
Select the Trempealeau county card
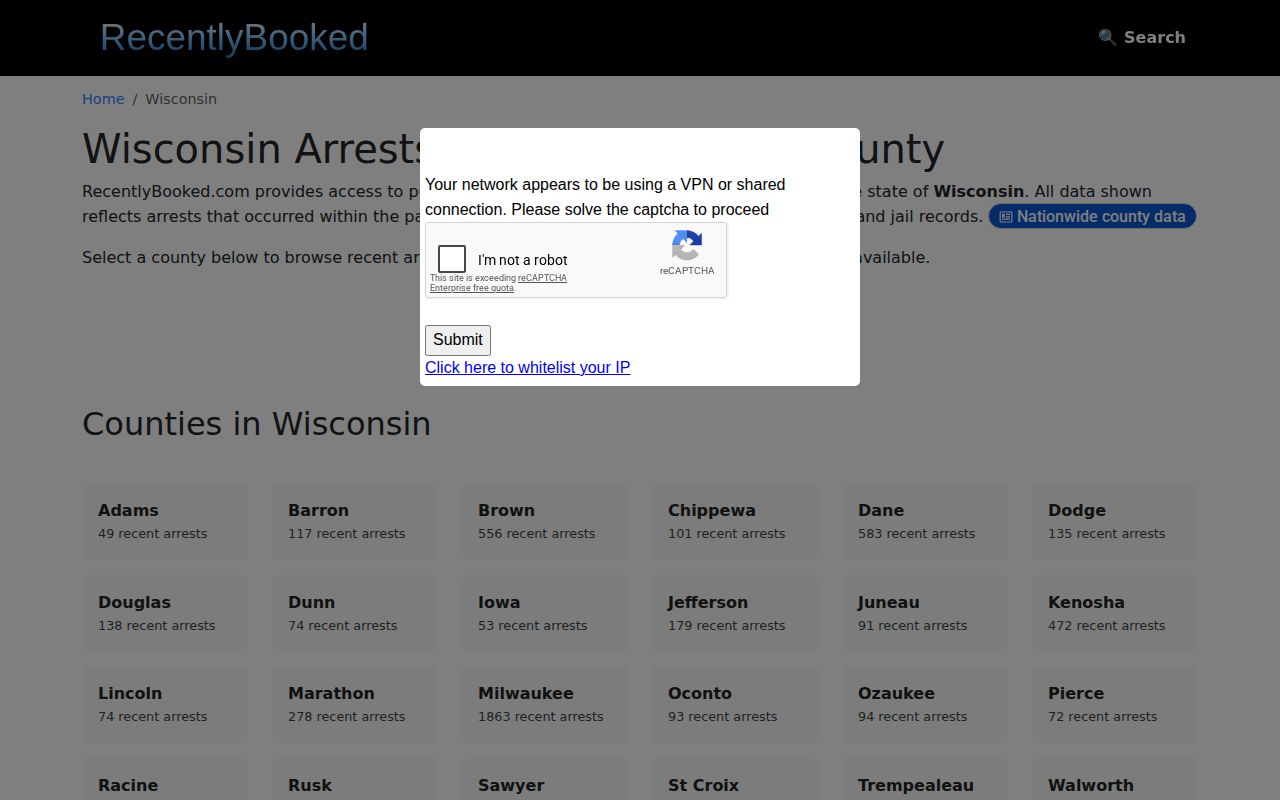[925, 780]
